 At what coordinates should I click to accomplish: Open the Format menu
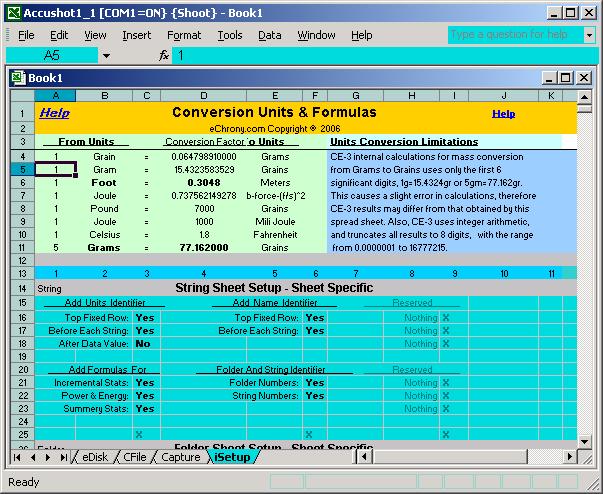tap(184, 35)
